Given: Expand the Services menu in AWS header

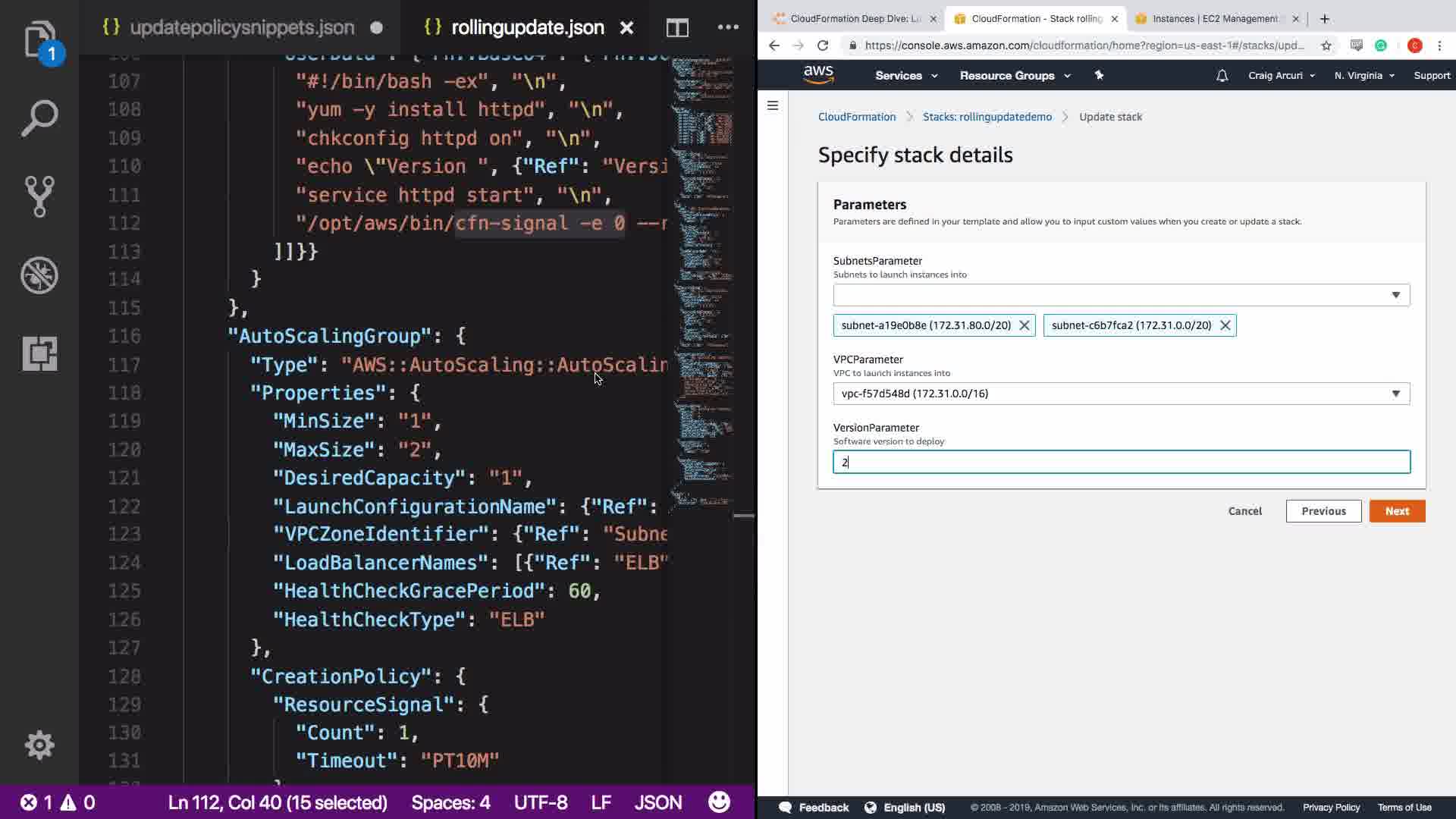Looking at the screenshot, I should point(906,76).
